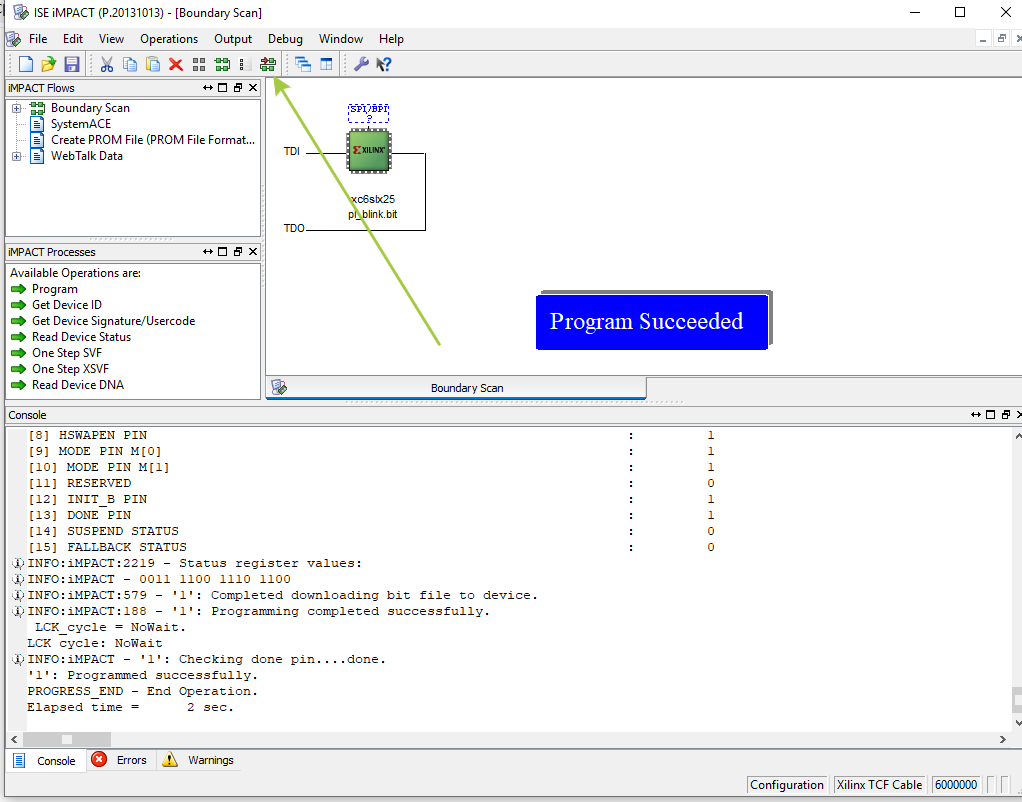Close the iMPACT Flows panel
The height and width of the screenshot is (802, 1022).
[x=253, y=87]
